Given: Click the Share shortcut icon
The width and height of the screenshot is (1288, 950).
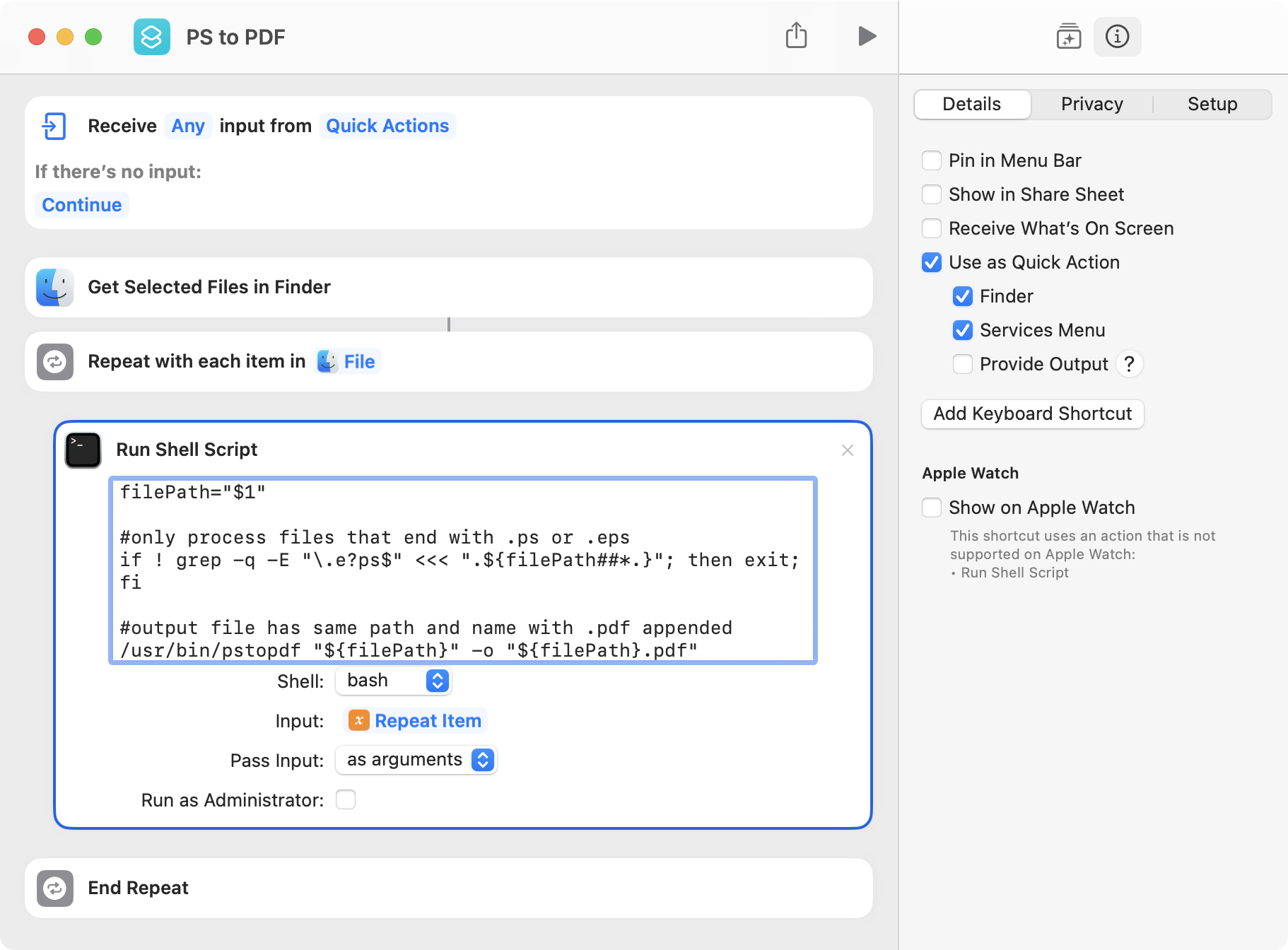Looking at the screenshot, I should tap(796, 35).
